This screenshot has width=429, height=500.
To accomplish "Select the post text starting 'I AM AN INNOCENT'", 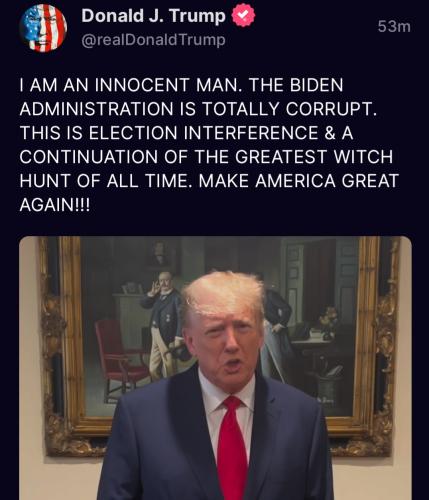I will pyautogui.click(x=209, y=144).
